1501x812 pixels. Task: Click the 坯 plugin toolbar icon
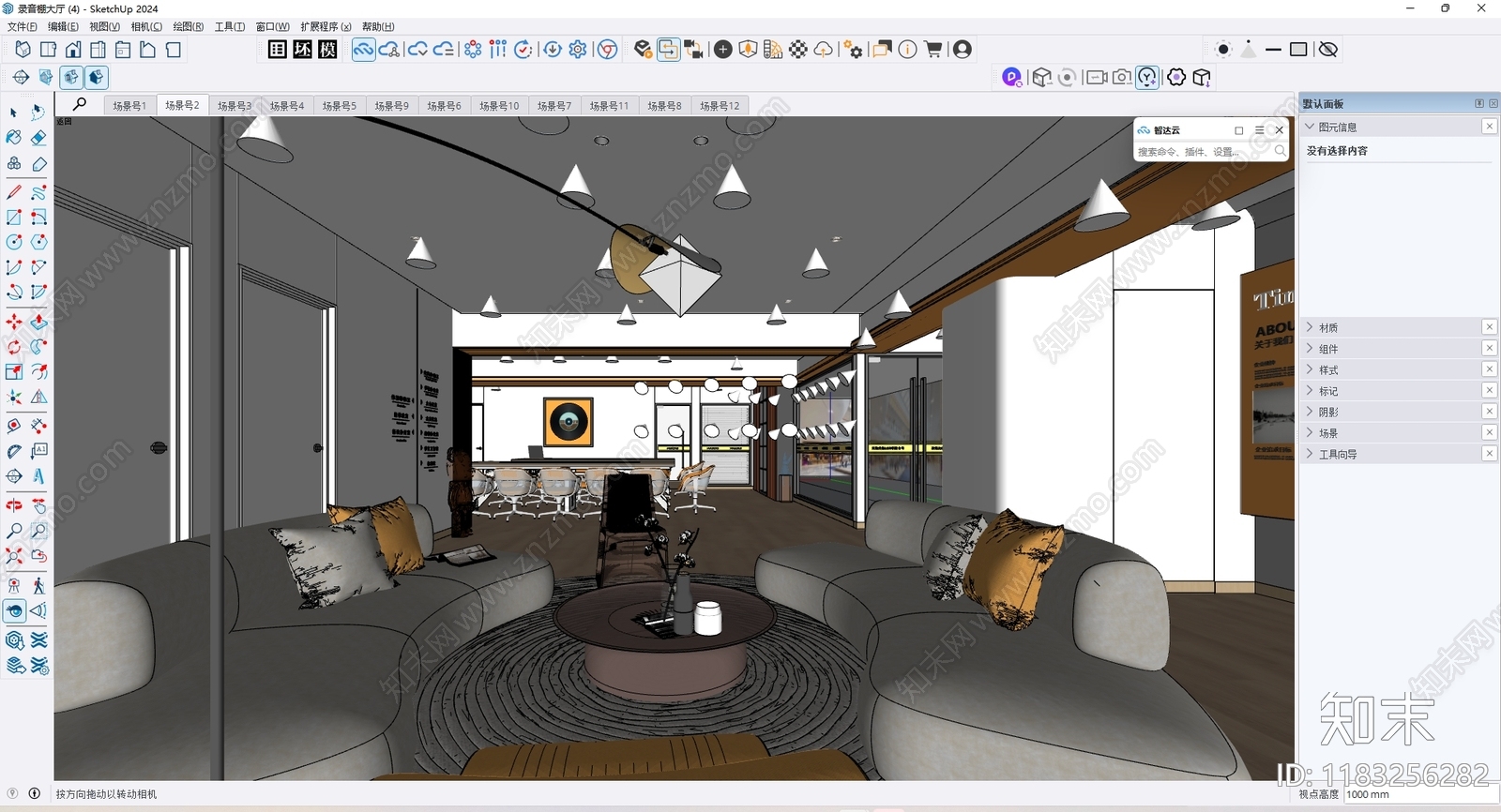click(302, 50)
